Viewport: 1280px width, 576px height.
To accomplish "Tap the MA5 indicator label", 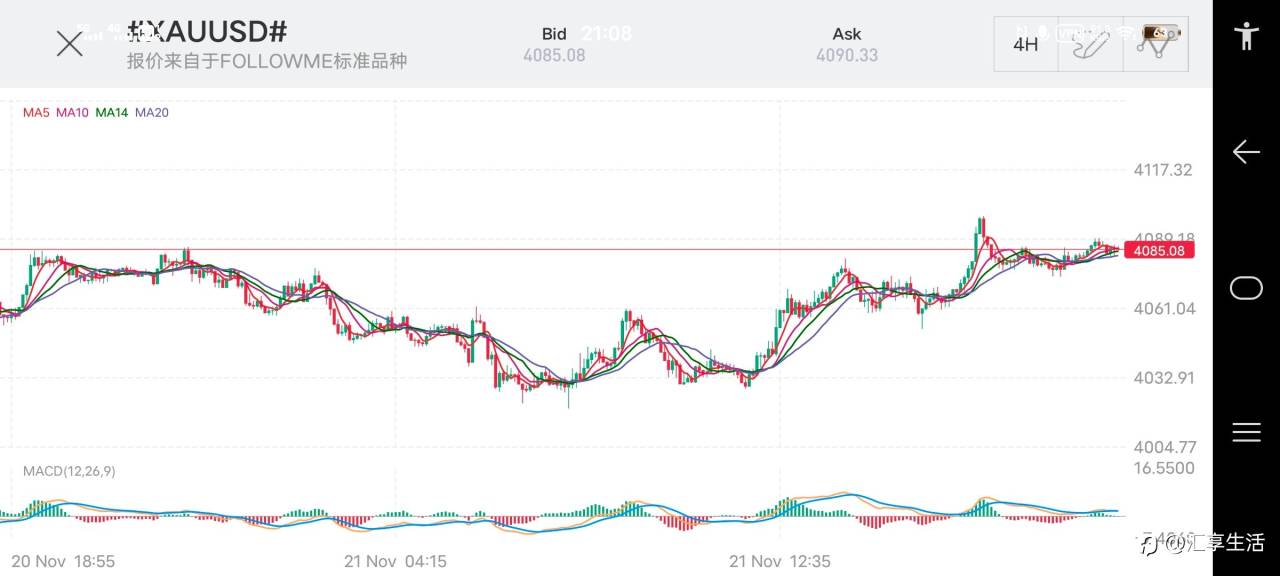I will 36,113.
